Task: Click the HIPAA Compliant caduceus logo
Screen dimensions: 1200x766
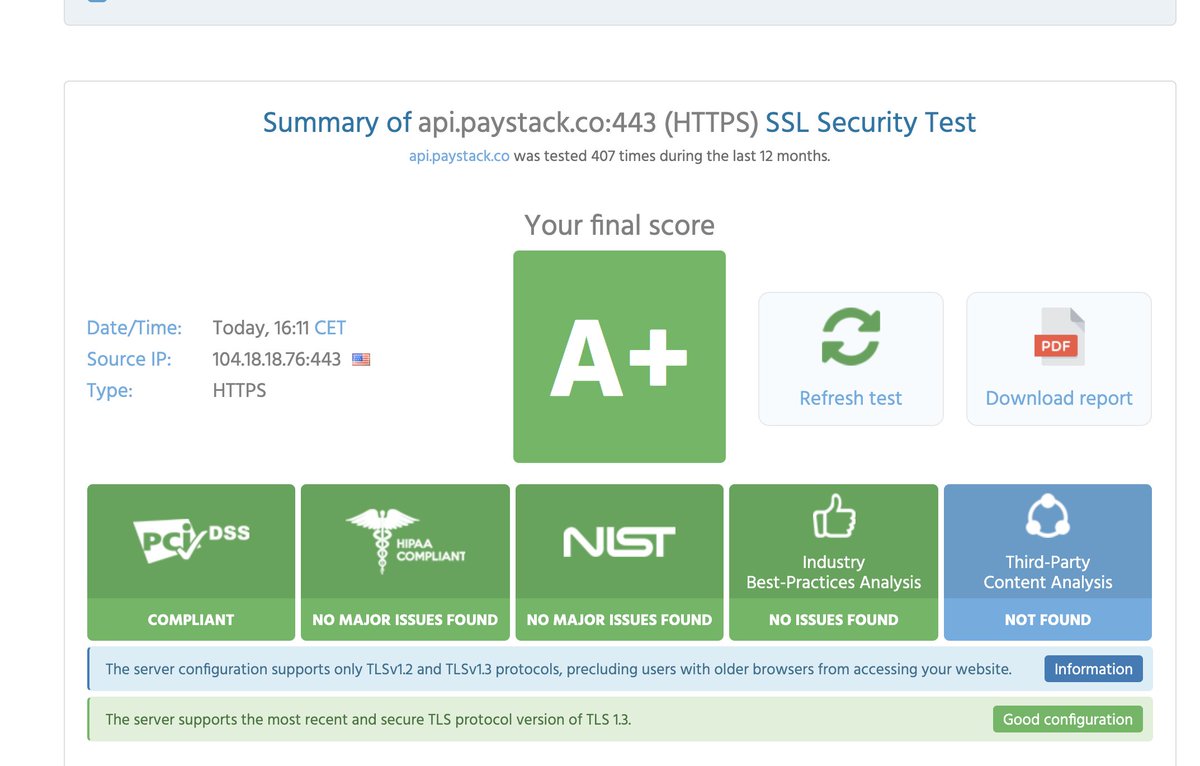Action: click(x=405, y=541)
